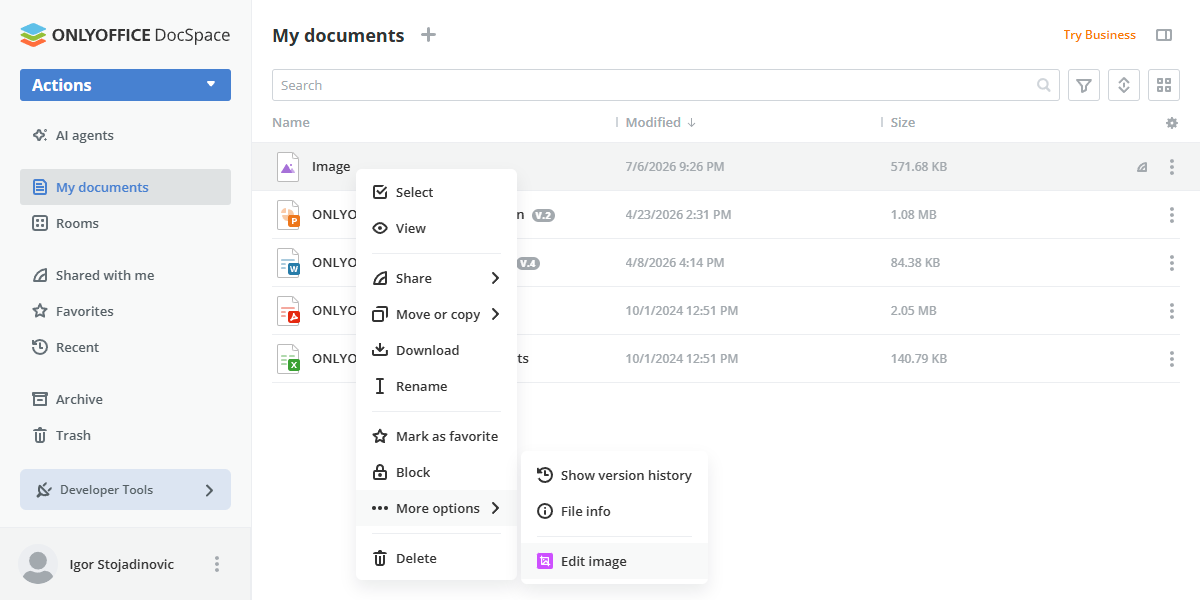Expand the Developer Tools menu
1200x600 pixels.
[125, 490]
